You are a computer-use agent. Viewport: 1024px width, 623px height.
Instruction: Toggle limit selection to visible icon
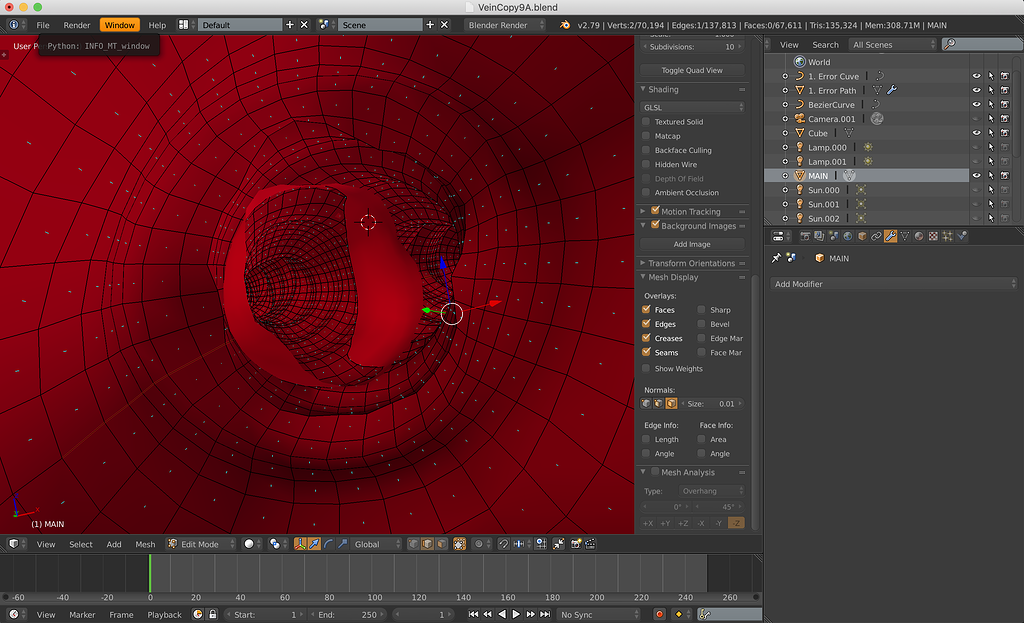tap(459, 544)
